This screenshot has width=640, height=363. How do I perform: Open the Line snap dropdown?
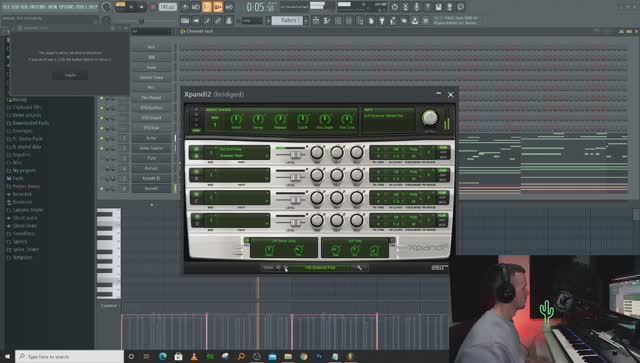[252, 20]
